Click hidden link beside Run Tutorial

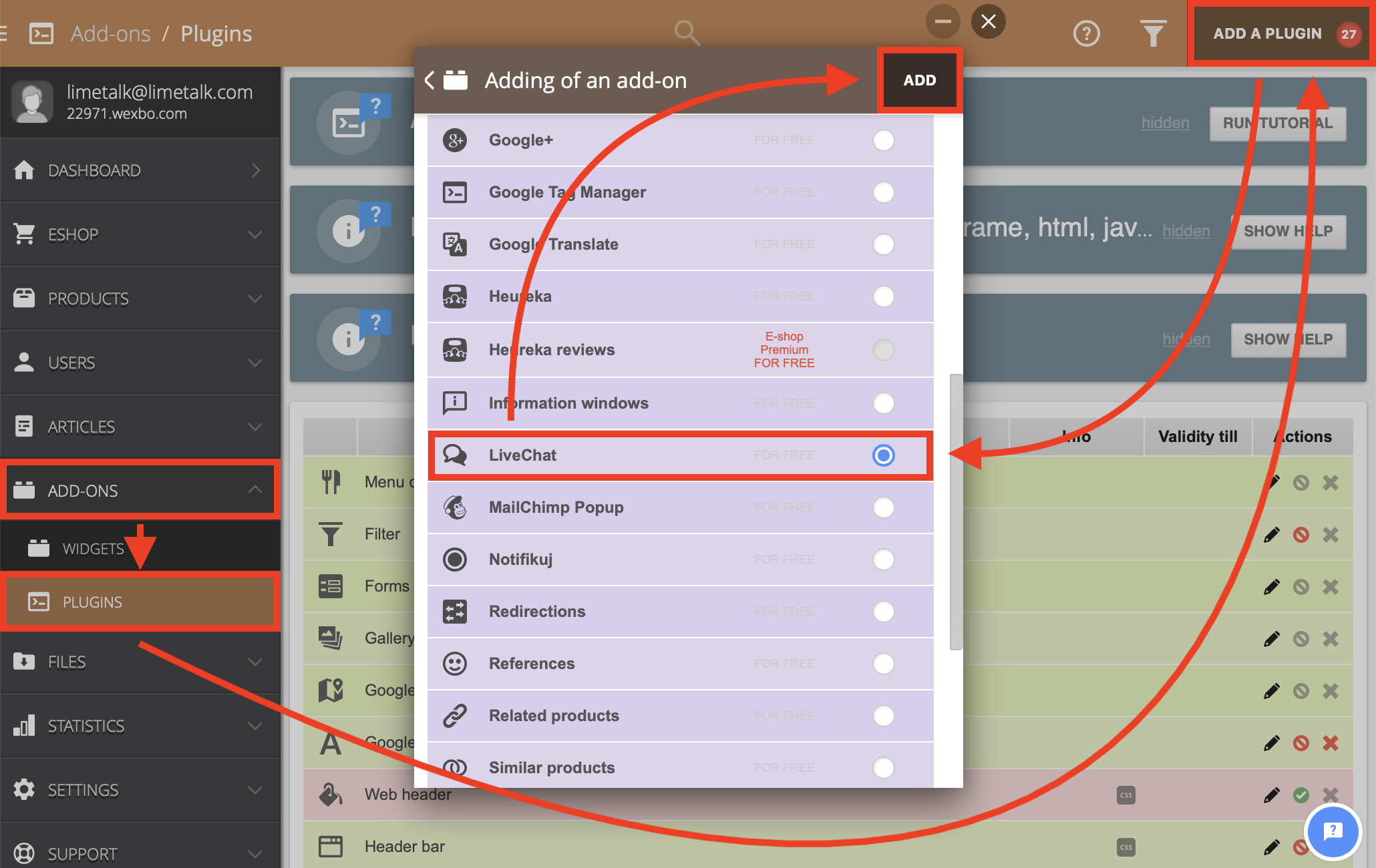click(1165, 123)
